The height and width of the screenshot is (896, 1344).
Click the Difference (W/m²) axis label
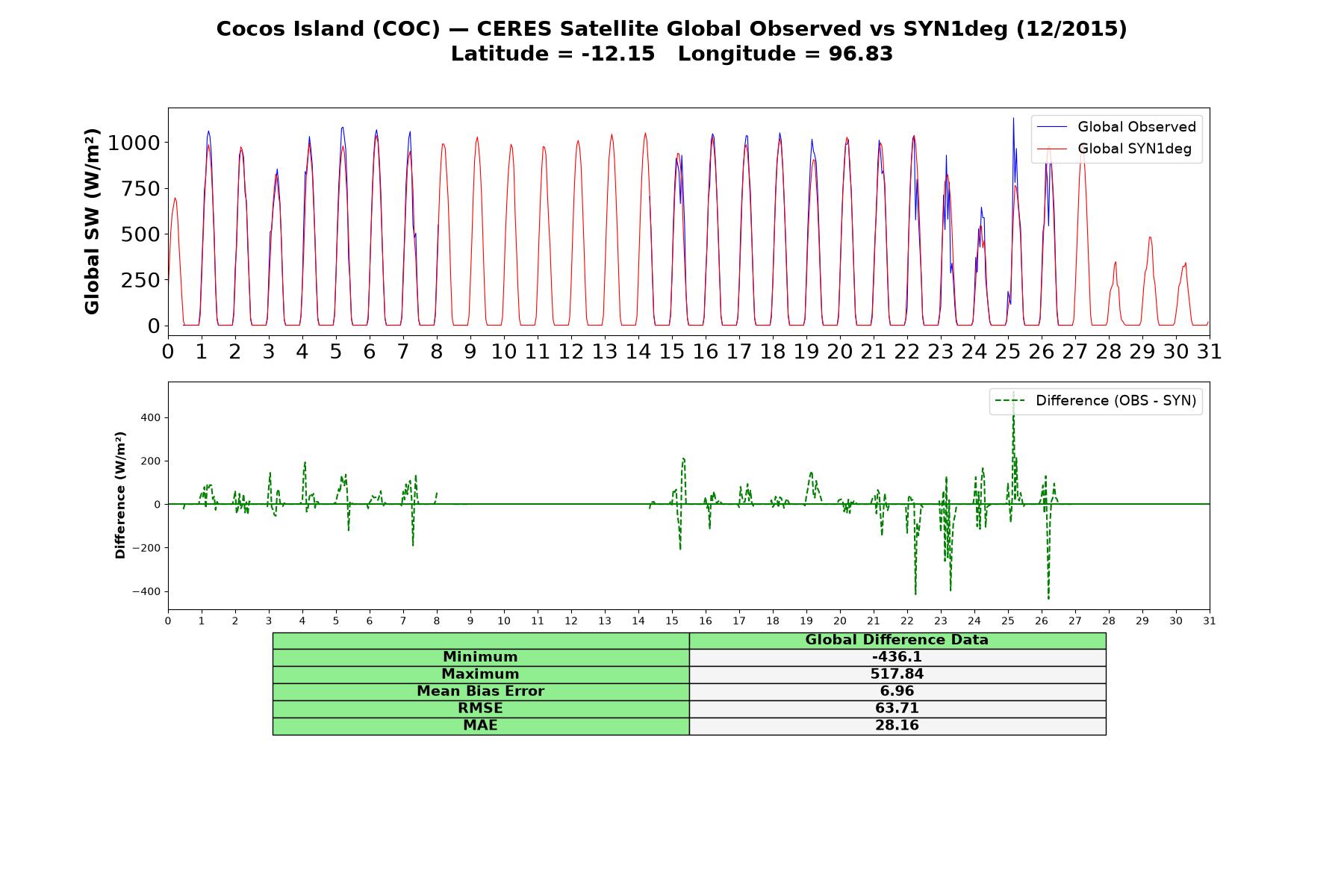pos(120,495)
